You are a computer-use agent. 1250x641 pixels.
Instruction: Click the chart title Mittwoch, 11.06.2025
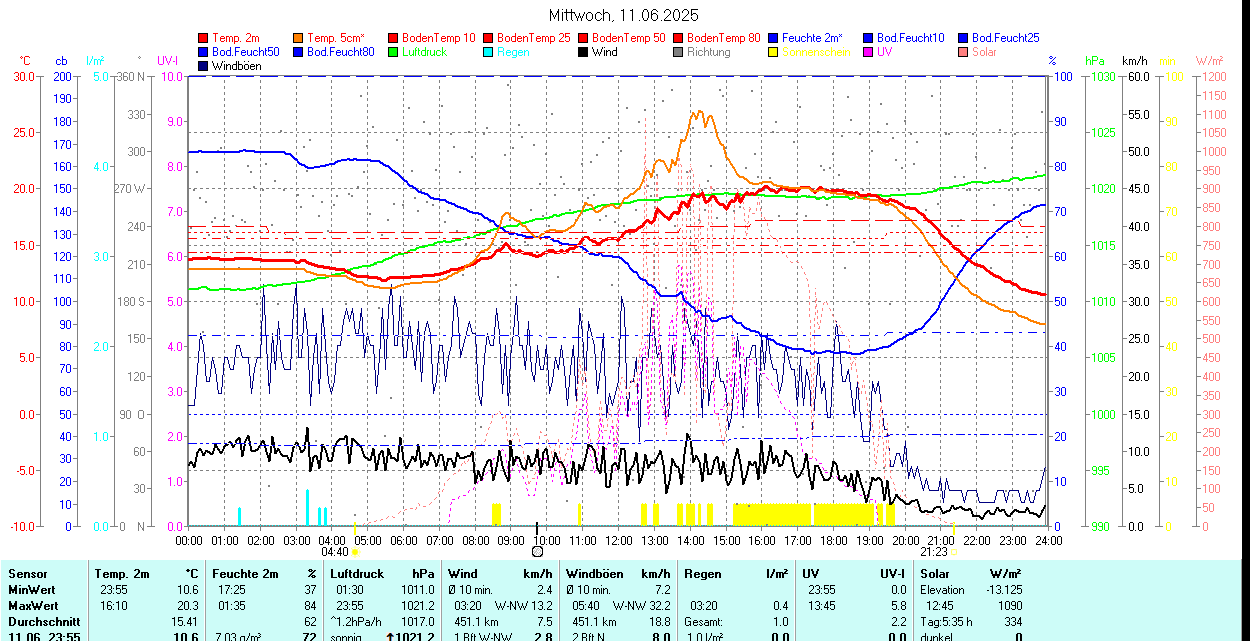(624, 15)
